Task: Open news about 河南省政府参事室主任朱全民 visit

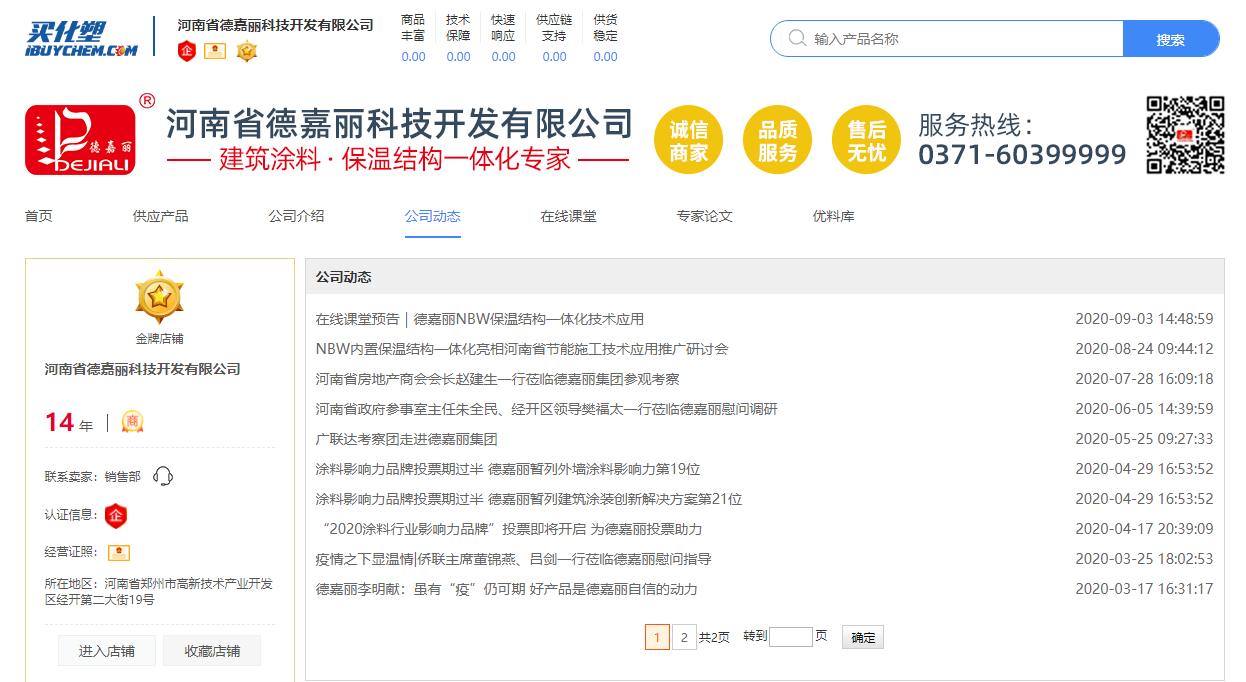Action: (547, 409)
